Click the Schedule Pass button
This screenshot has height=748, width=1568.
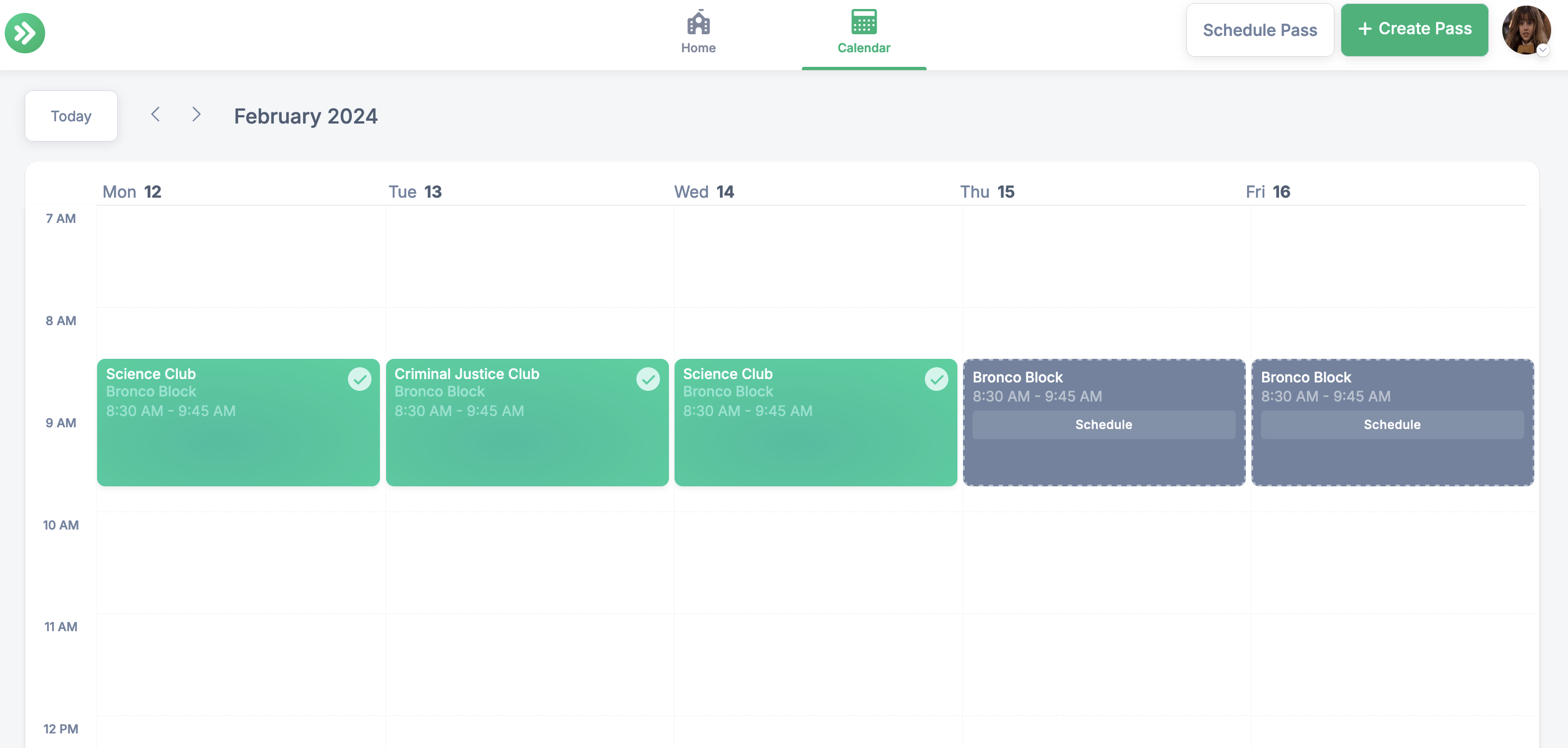pos(1260,29)
